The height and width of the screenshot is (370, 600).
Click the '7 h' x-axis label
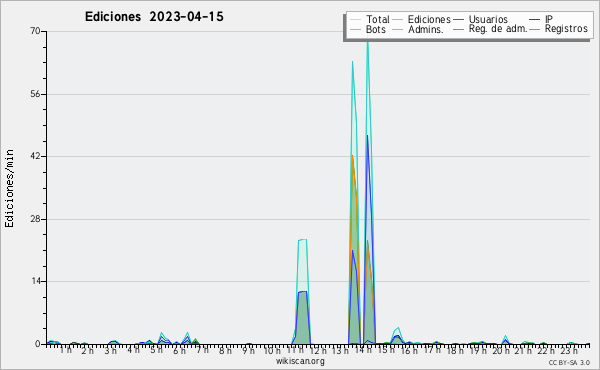tap(202, 350)
